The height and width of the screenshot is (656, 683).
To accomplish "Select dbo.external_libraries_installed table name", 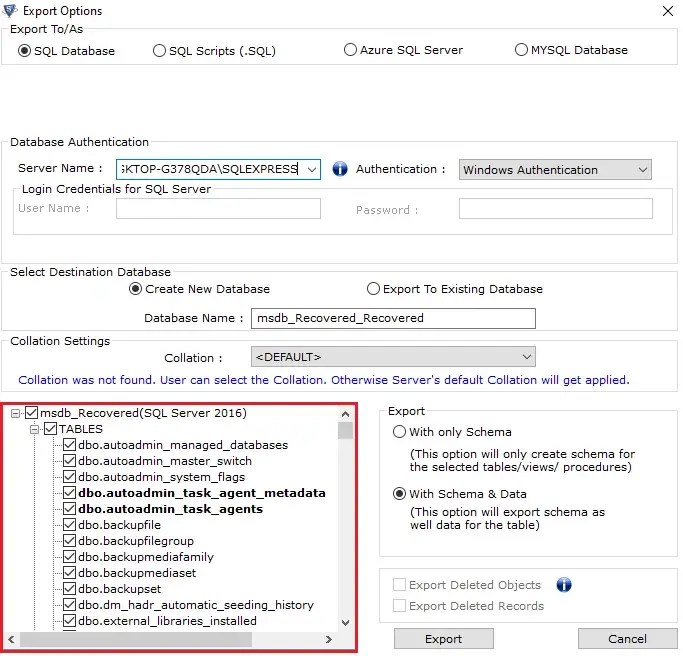I will [x=167, y=621].
